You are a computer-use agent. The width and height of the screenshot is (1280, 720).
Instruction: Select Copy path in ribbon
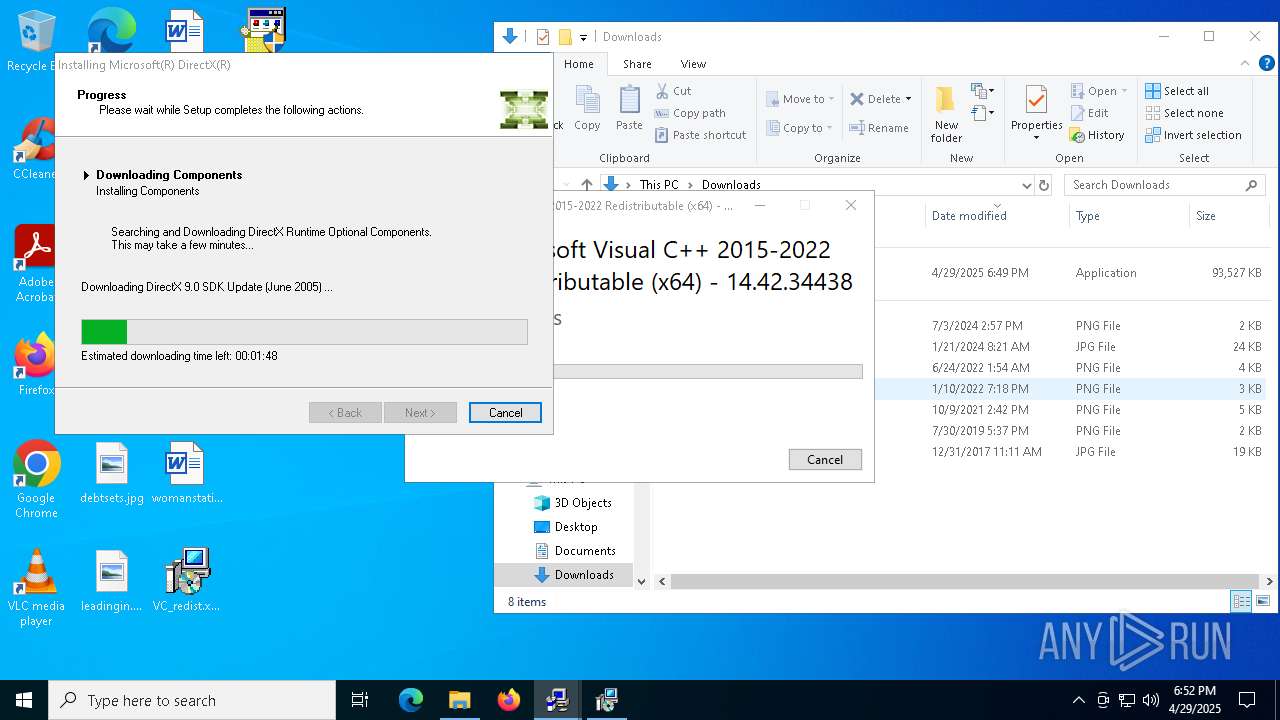tap(690, 113)
